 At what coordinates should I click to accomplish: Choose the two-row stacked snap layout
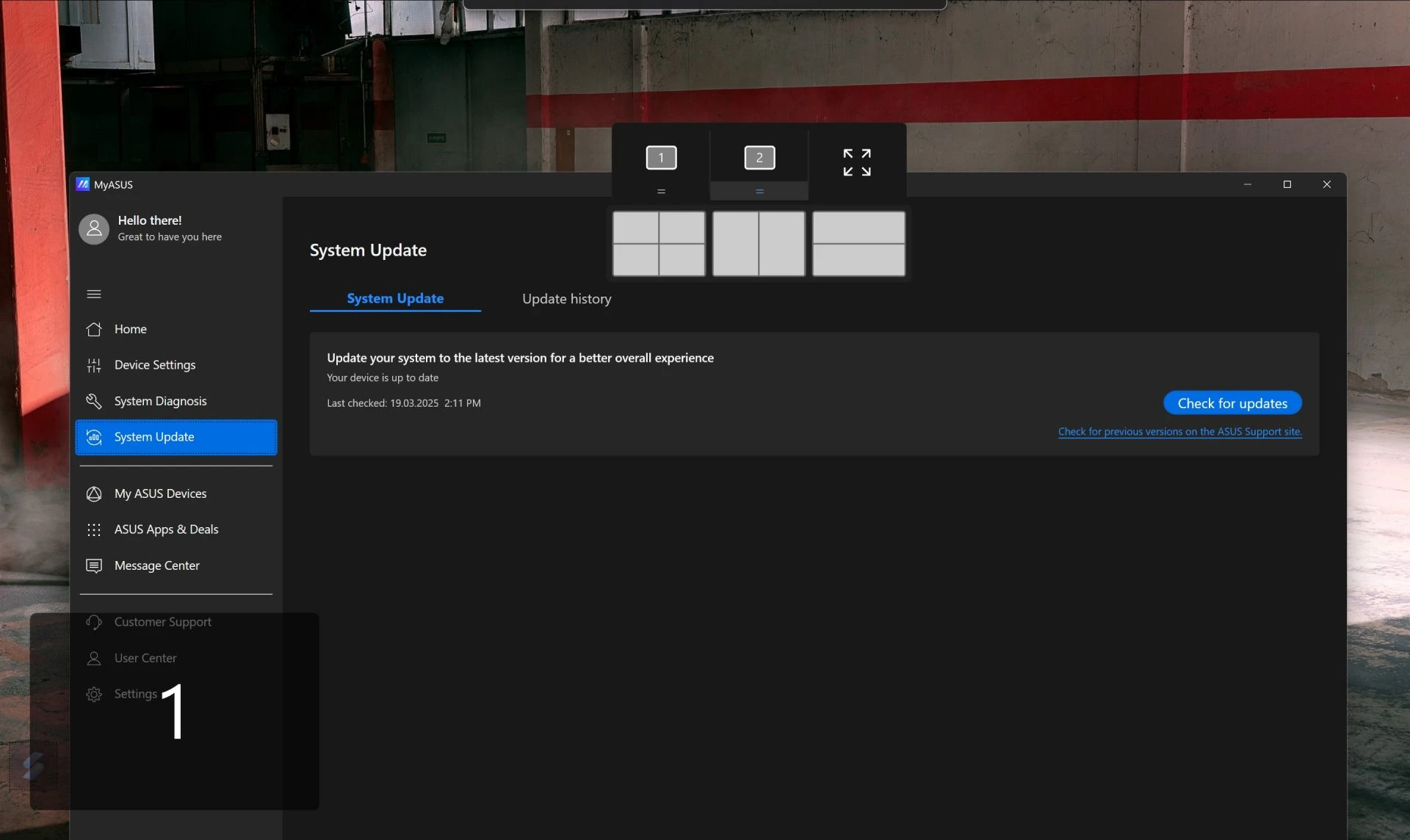coord(858,244)
